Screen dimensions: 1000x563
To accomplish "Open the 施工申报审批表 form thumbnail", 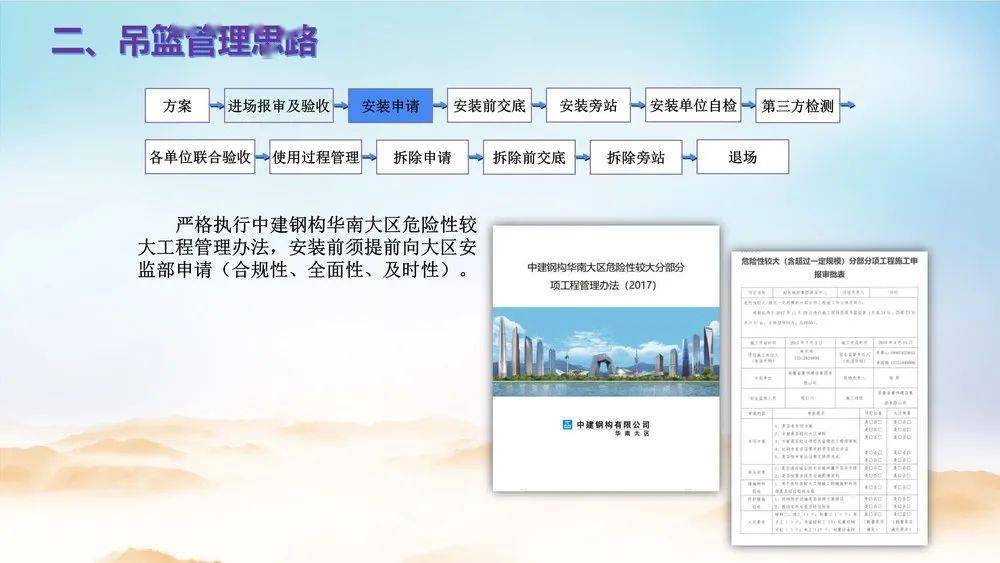I will [829, 398].
